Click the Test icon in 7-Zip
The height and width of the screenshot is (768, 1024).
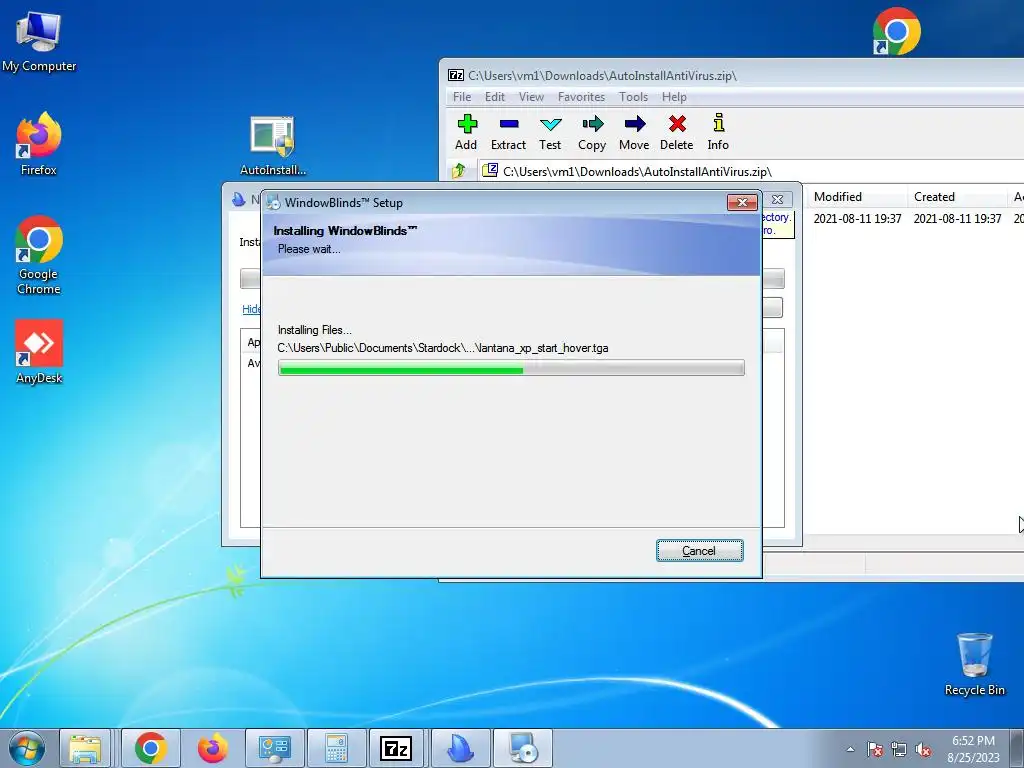tap(550, 133)
